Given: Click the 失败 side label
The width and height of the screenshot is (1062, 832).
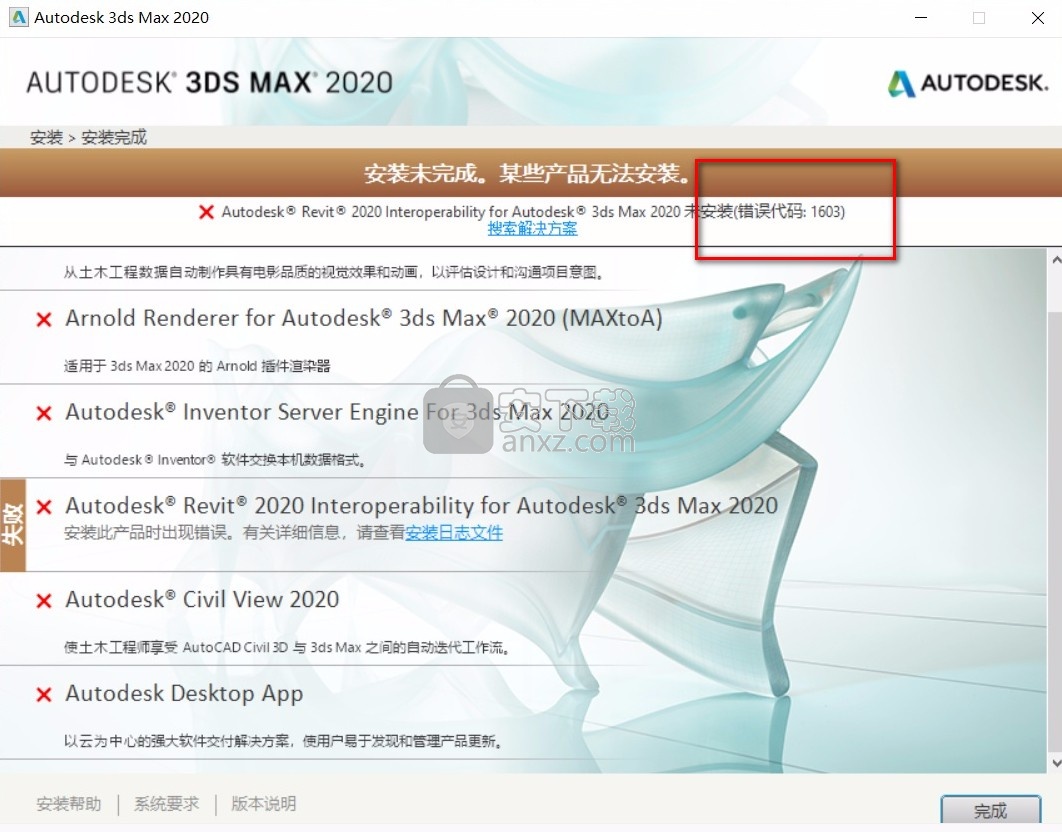Looking at the screenshot, I should coord(13,525).
